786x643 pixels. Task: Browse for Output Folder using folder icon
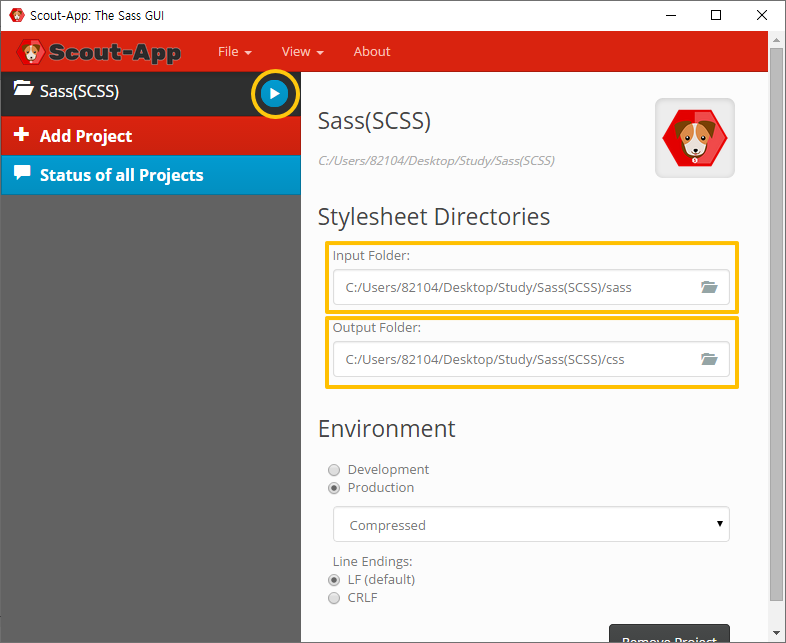coord(709,359)
